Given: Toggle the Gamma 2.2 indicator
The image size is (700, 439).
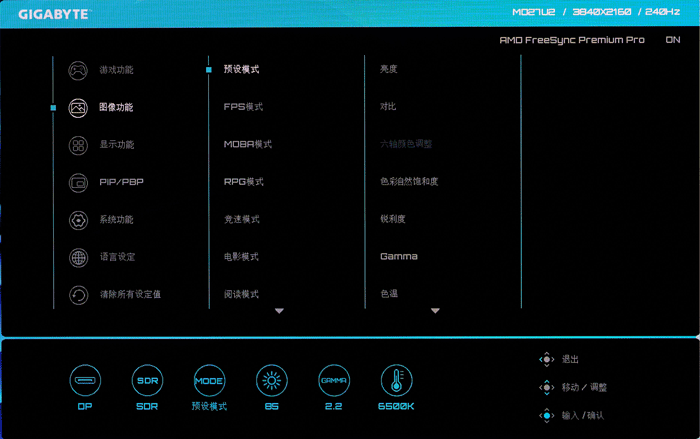Looking at the screenshot, I should click(333, 380).
